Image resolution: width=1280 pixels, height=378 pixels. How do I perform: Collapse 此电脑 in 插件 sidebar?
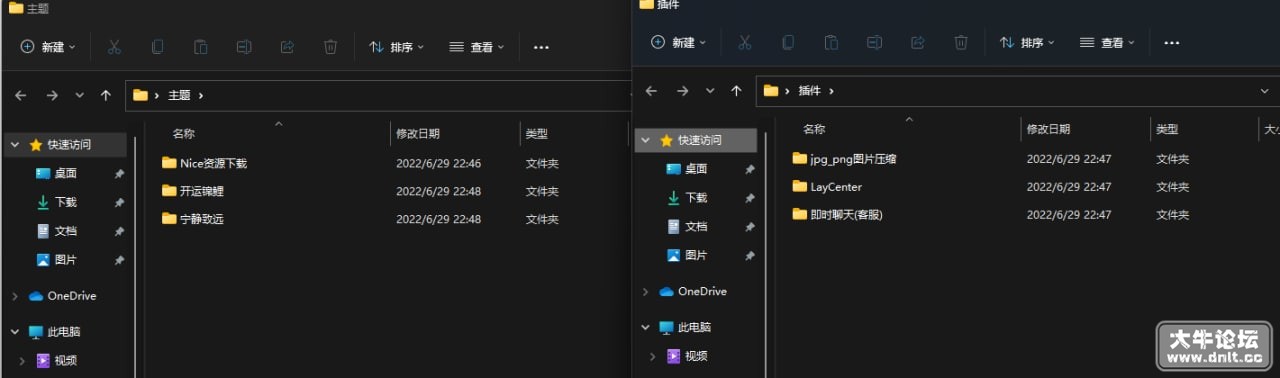point(646,328)
